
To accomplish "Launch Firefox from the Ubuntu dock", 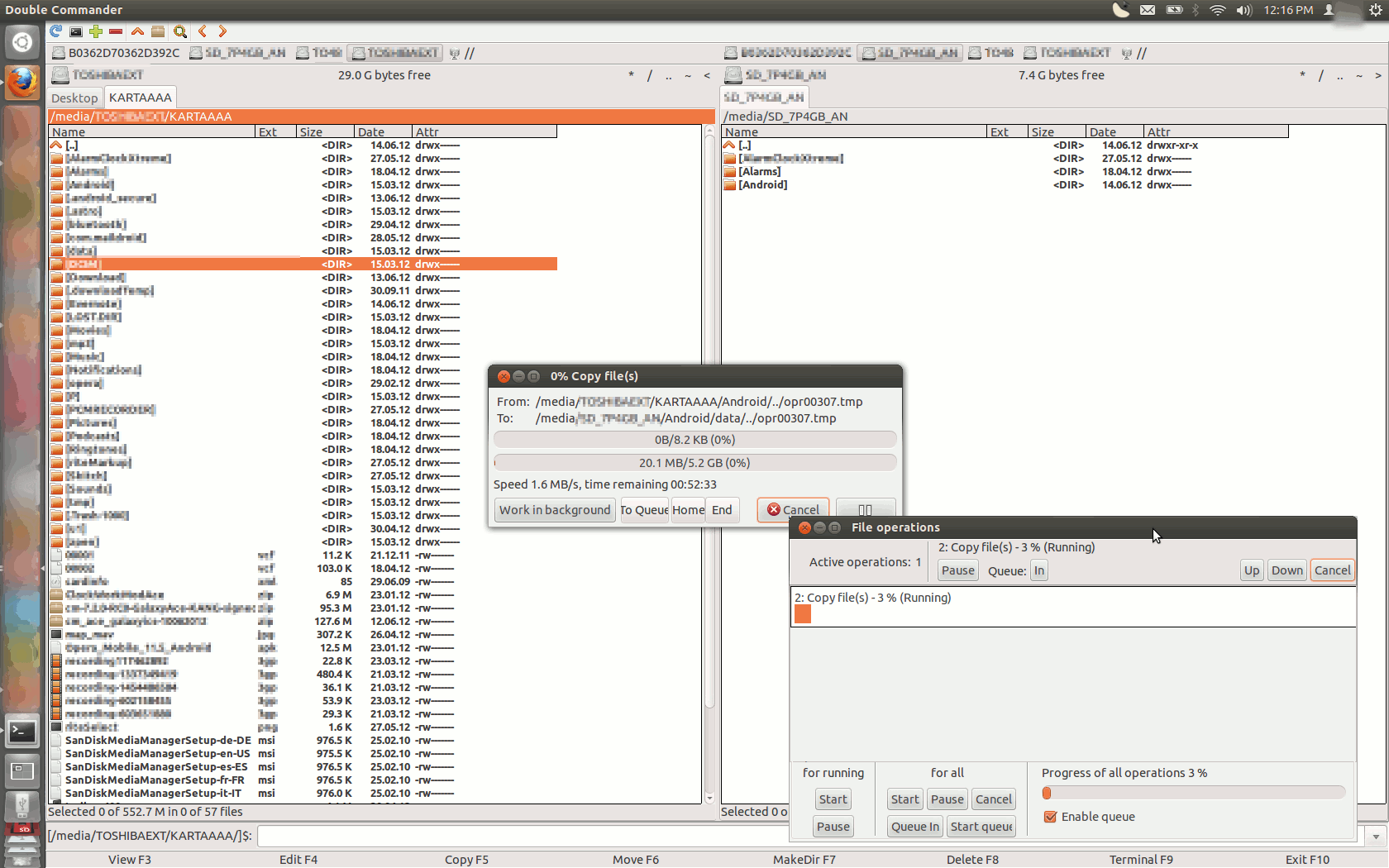I will [22, 82].
